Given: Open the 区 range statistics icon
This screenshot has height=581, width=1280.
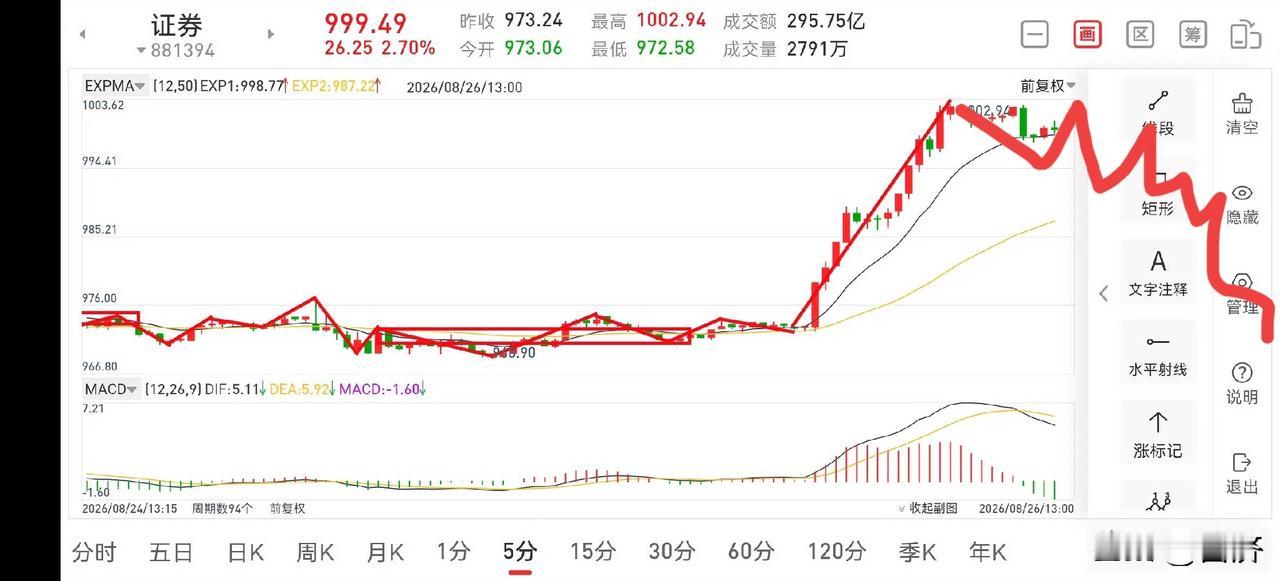Looking at the screenshot, I should (x=1140, y=34).
